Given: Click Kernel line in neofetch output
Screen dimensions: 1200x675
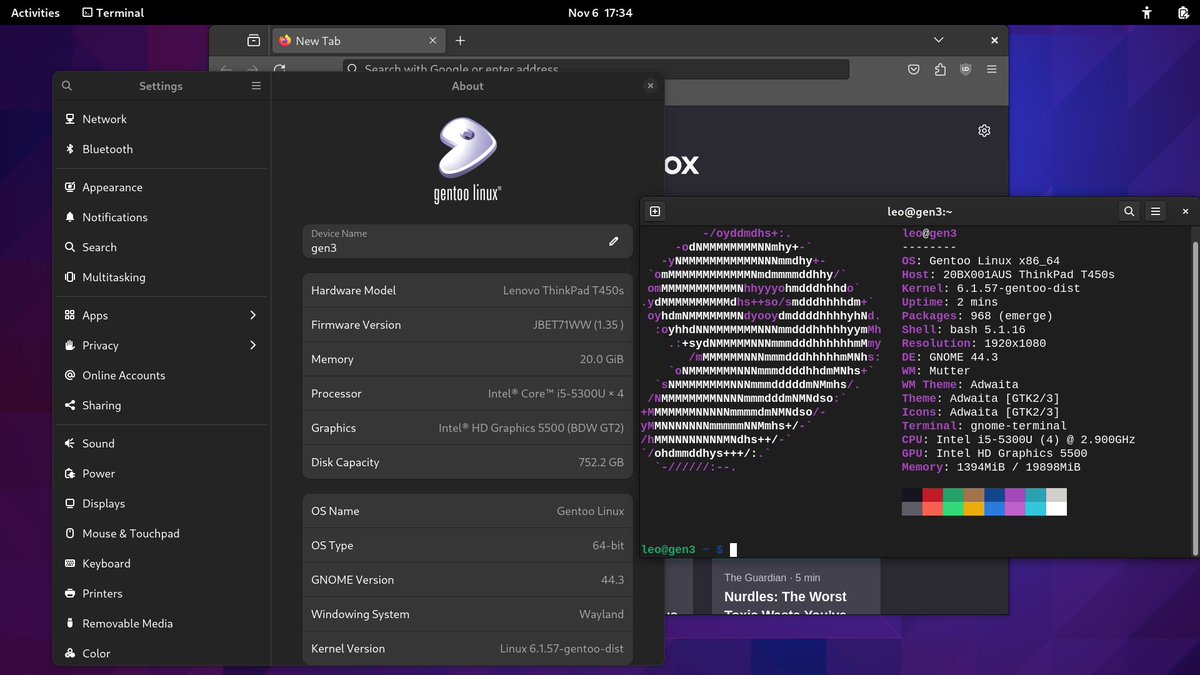Looking at the screenshot, I should point(991,289).
